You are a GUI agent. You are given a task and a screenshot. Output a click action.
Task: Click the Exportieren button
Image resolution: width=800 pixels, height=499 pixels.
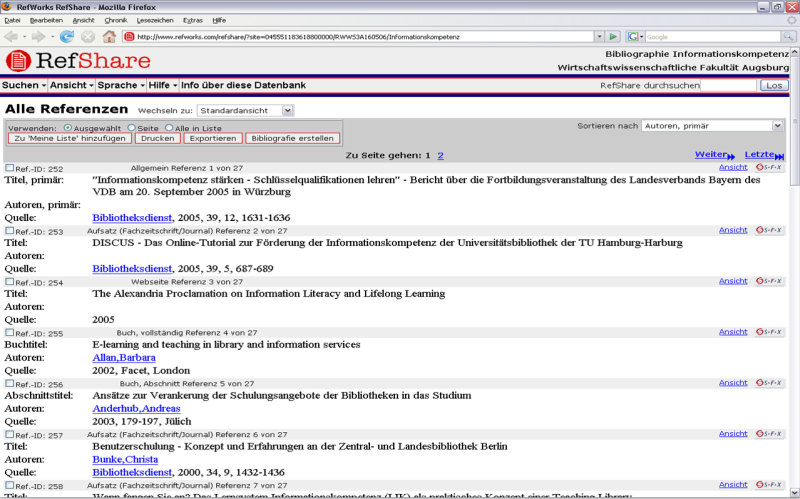click(x=213, y=138)
